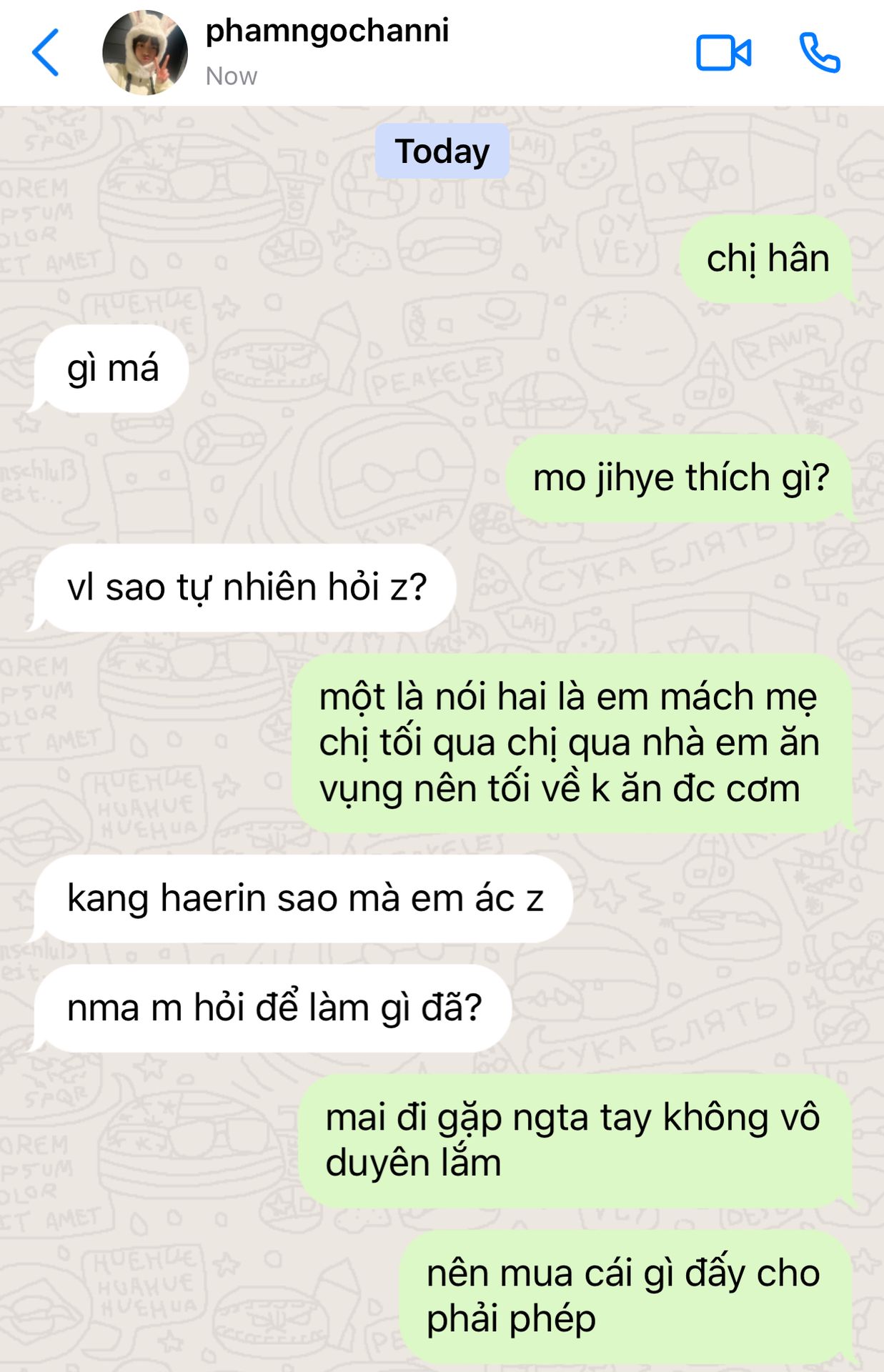Select the 'gì má' message bubble
Screen dimensions: 884x1372
click(x=112, y=369)
